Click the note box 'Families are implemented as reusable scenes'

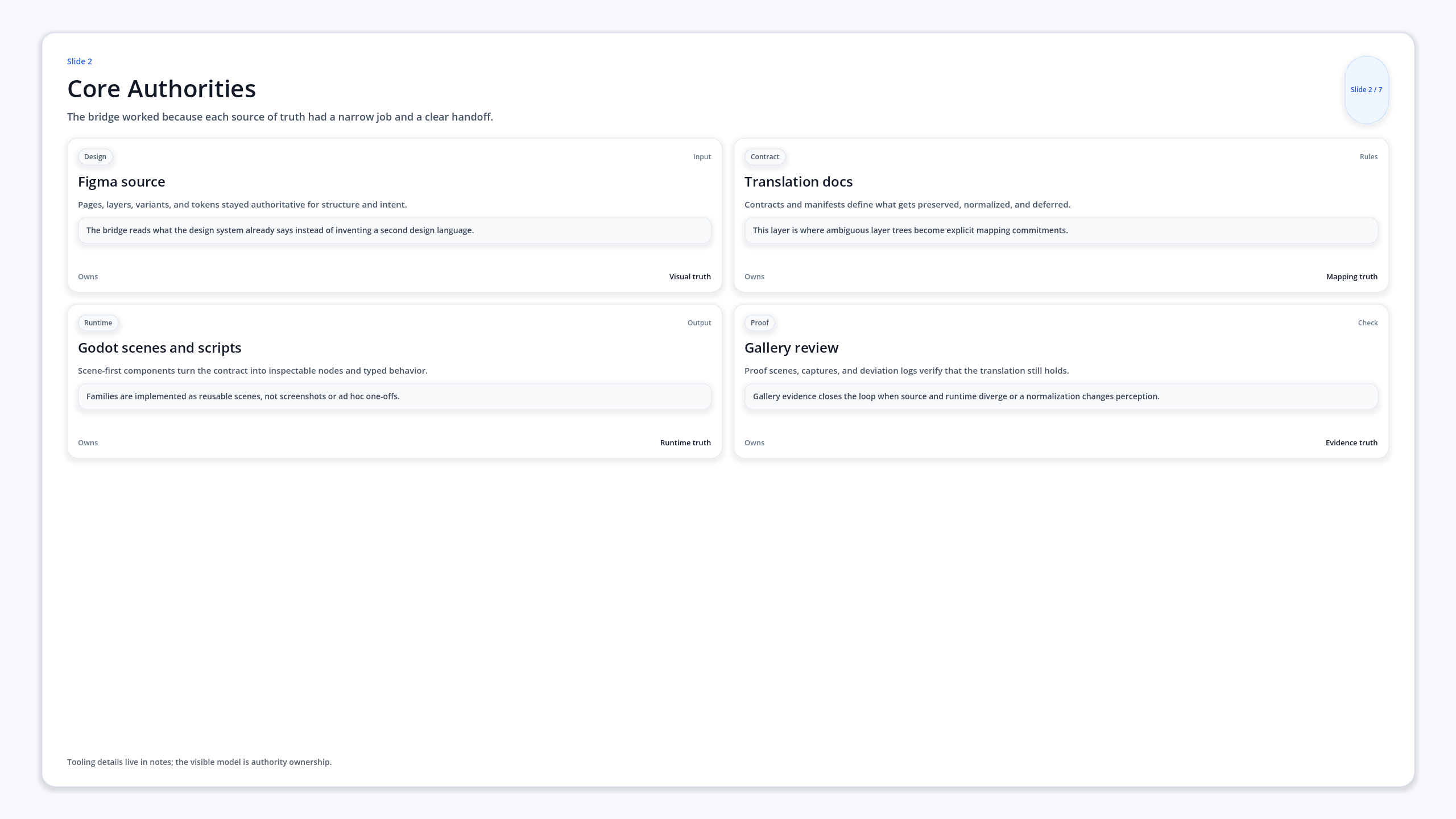pyautogui.click(x=395, y=396)
